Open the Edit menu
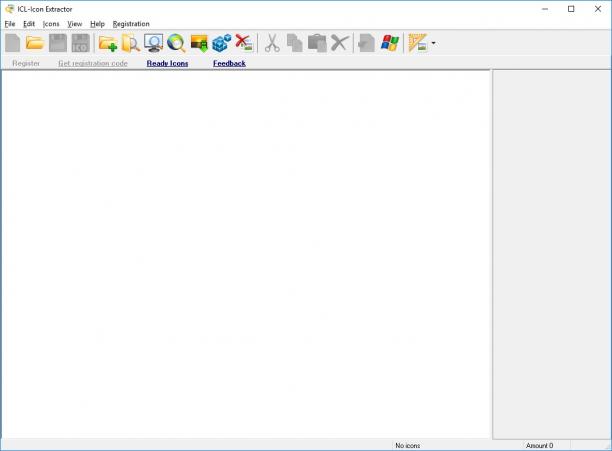The width and height of the screenshot is (612, 451). point(29,24)
